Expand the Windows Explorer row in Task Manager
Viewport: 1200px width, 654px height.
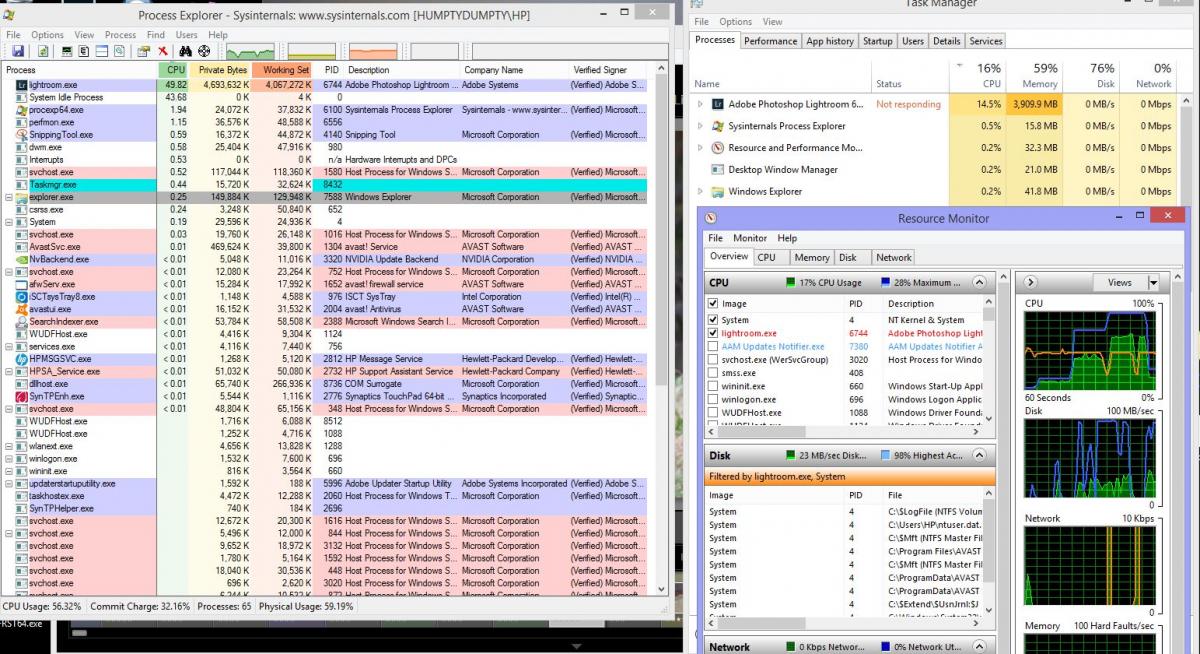pyautogui.click(x=700, y=192)
